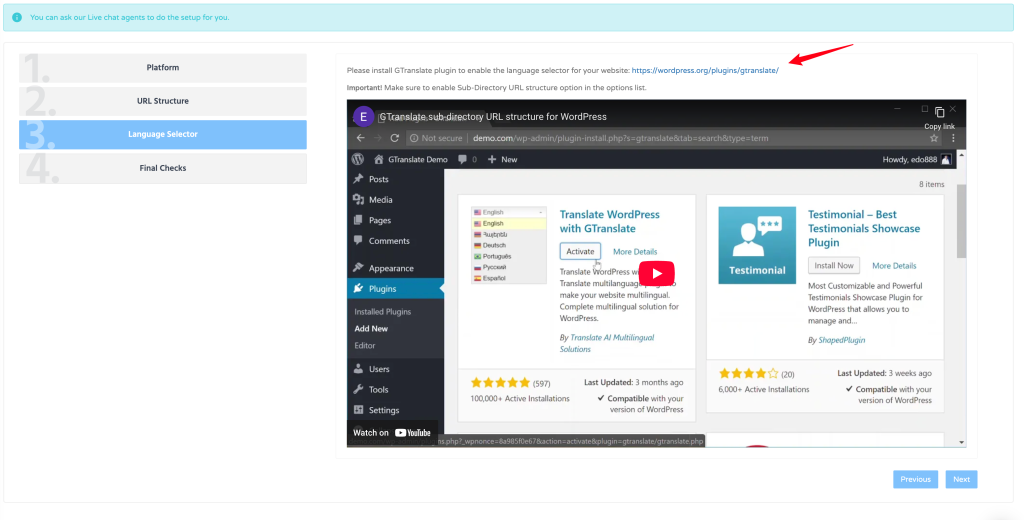Click the Next button

click(x=961, y=479)
